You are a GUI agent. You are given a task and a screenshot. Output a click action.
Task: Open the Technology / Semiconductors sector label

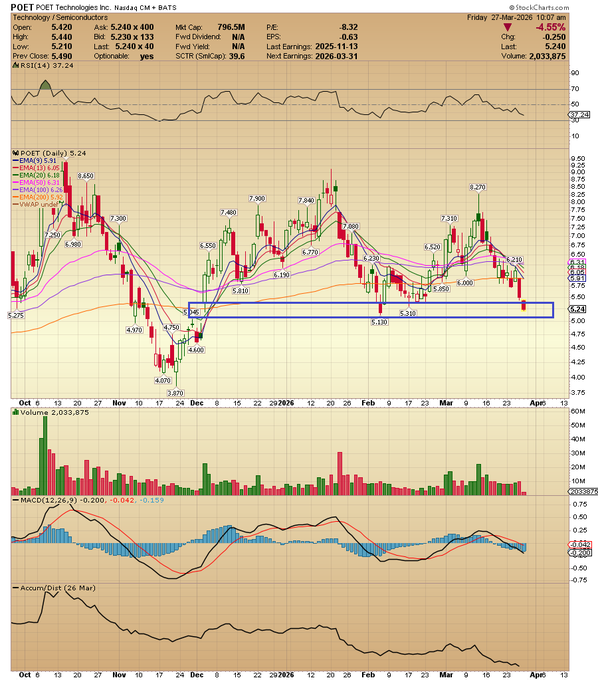coord(60,18)
